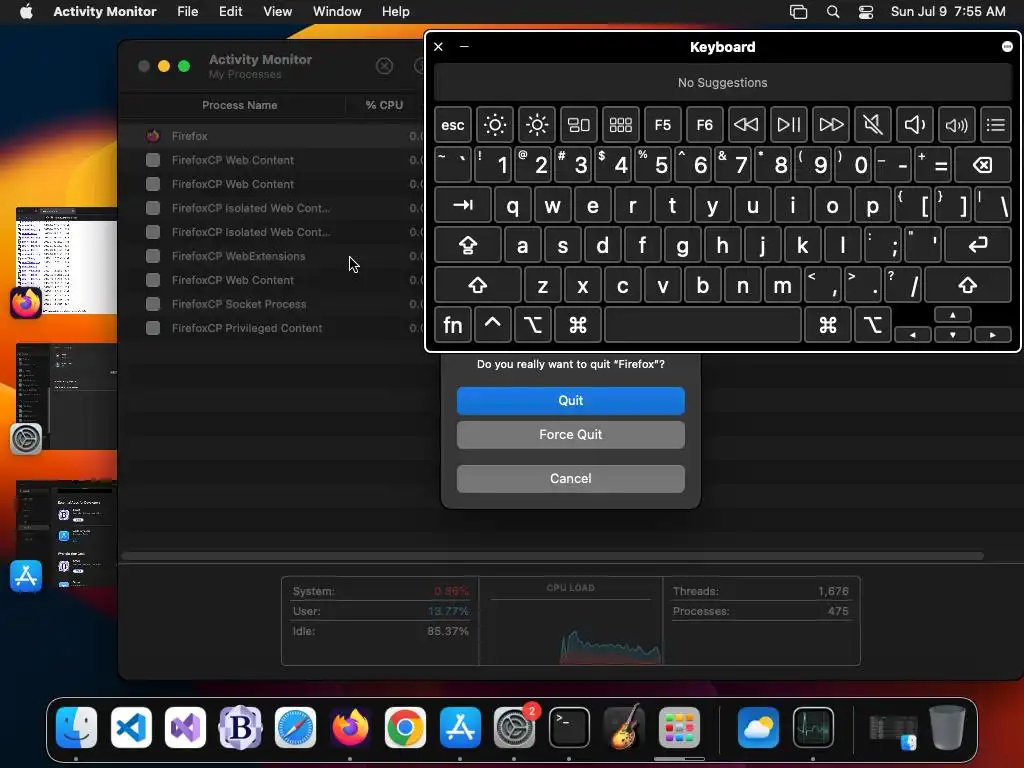
Task: Select the Firefox process row
Action: [x=271, y=136]
